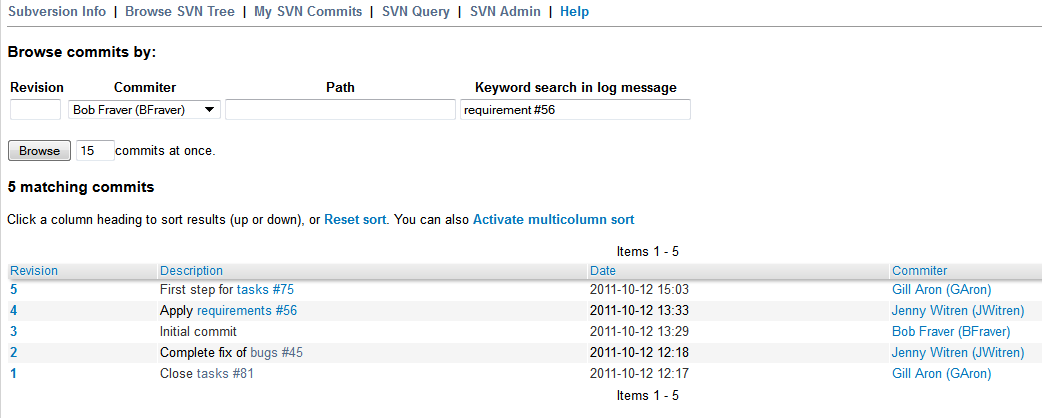
Task: Focus the Path filter input
Action: point(340,110)
